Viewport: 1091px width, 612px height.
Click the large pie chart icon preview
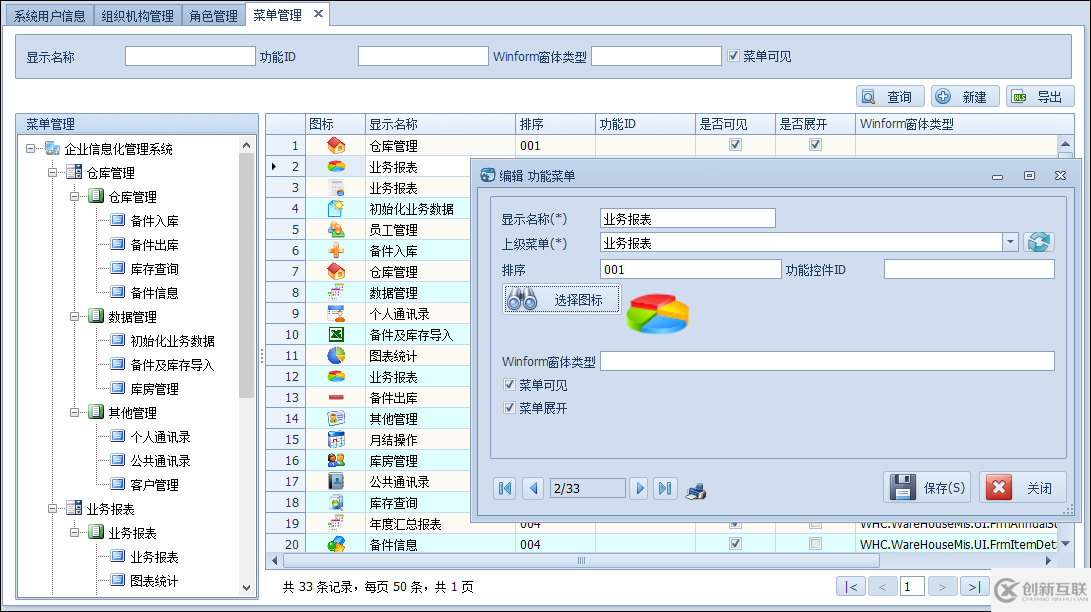[x=658, y=314]
